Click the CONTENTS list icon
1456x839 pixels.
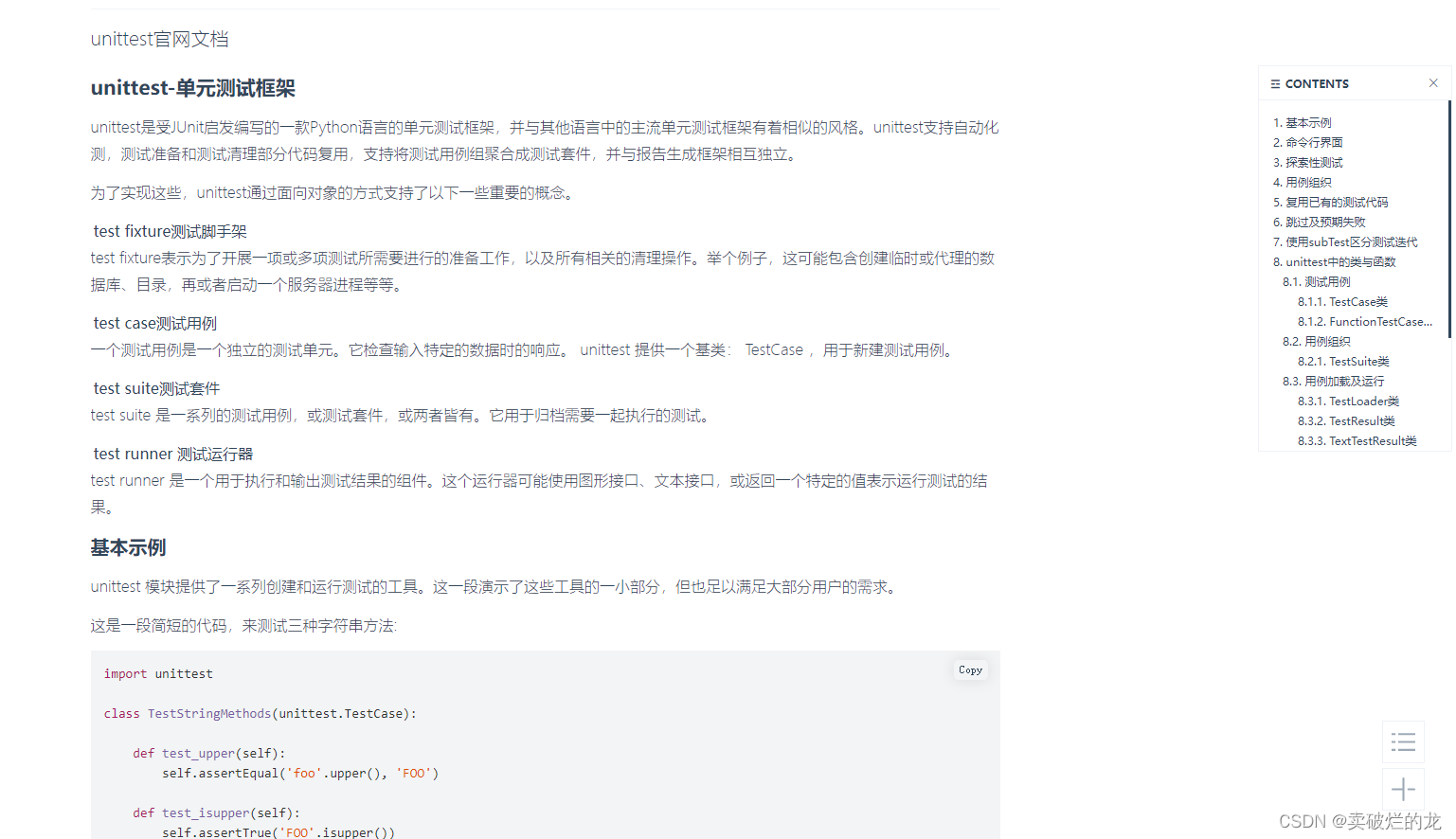(x=1275, y=84)
